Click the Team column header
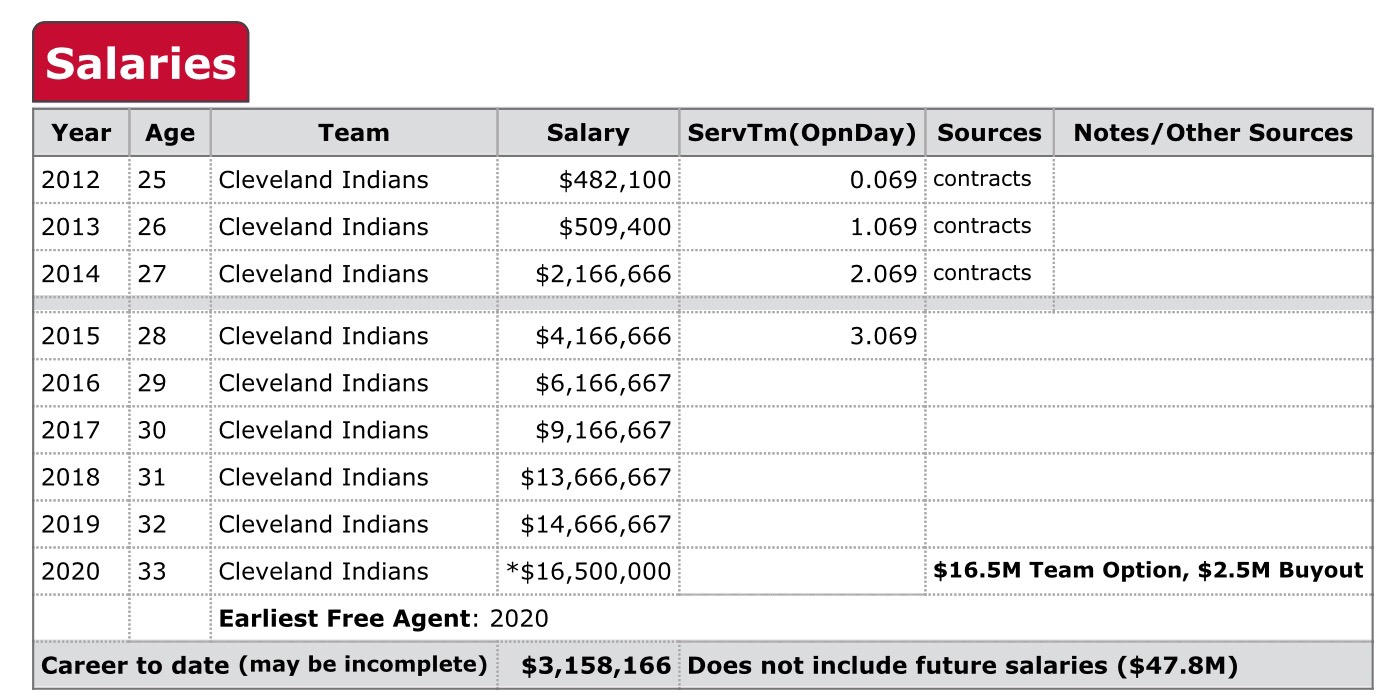This screenshot has width=1398, height=700. pyautogui.click(x=353, y=133)
